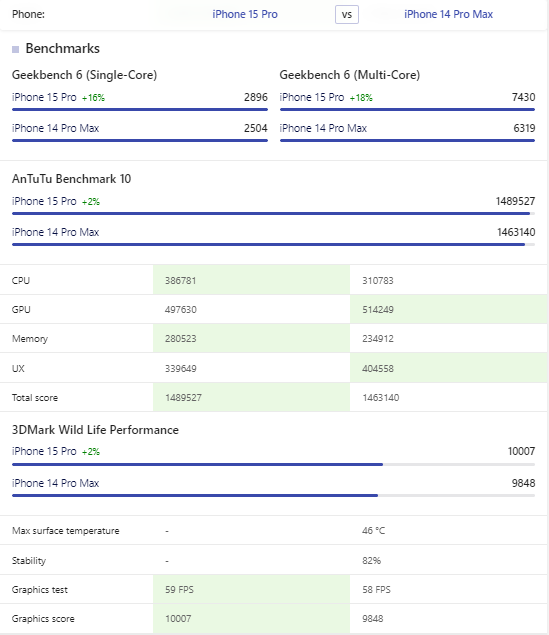Open the iPhone 14 Pro Max header link
This screenshot has height=635, width=549.
pyautogui.click(x=448, y=14)
